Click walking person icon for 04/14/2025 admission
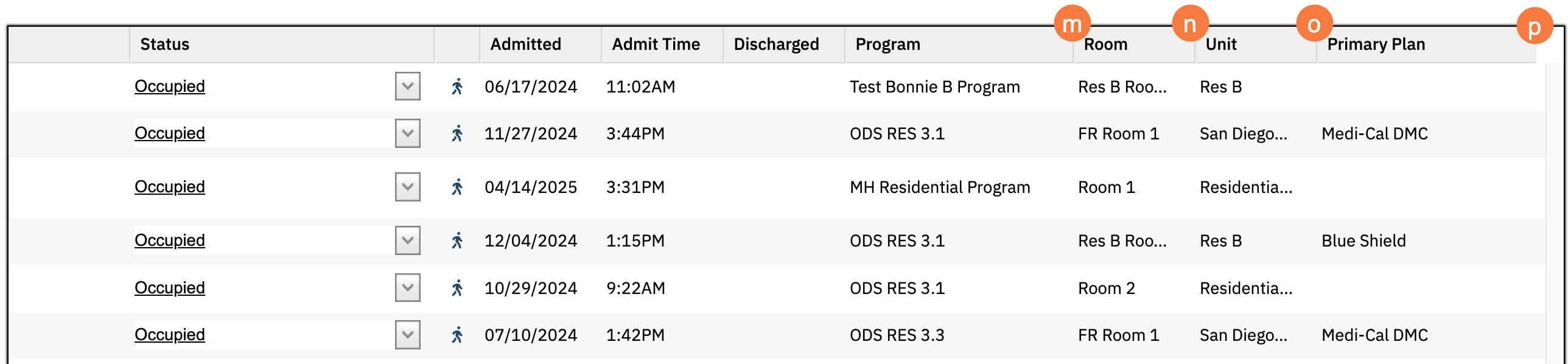Image resolution: width=1568 pixels, height=364 pixels. (457, 187)
